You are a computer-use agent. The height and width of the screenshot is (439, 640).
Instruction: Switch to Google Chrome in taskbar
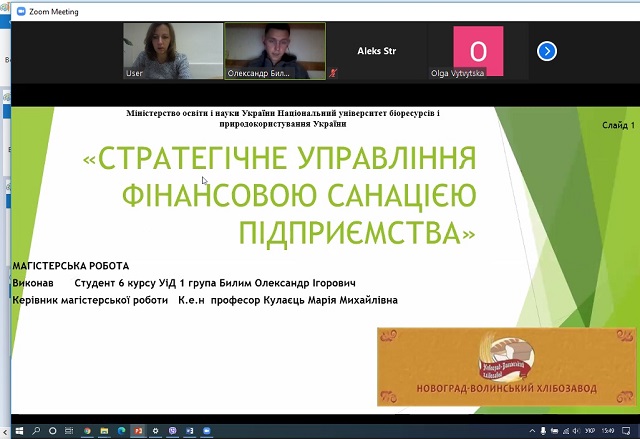[87, 431]
